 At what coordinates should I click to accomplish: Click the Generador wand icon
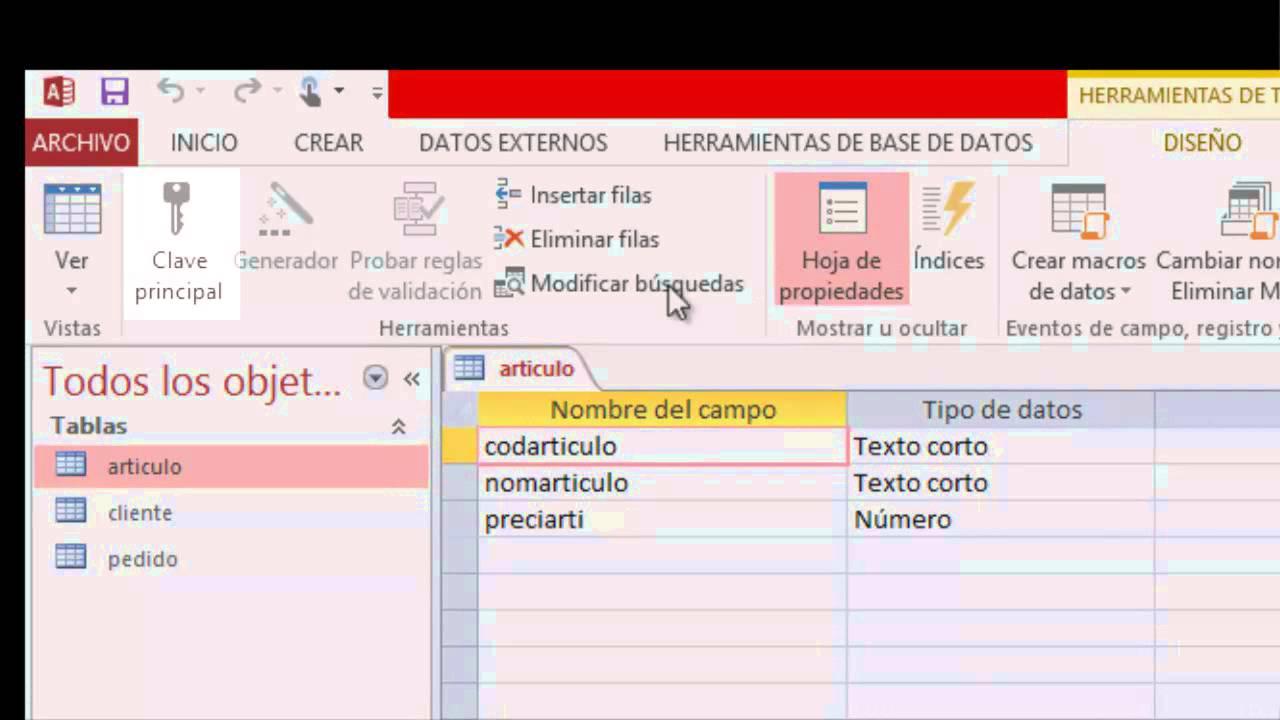point(286,209)
